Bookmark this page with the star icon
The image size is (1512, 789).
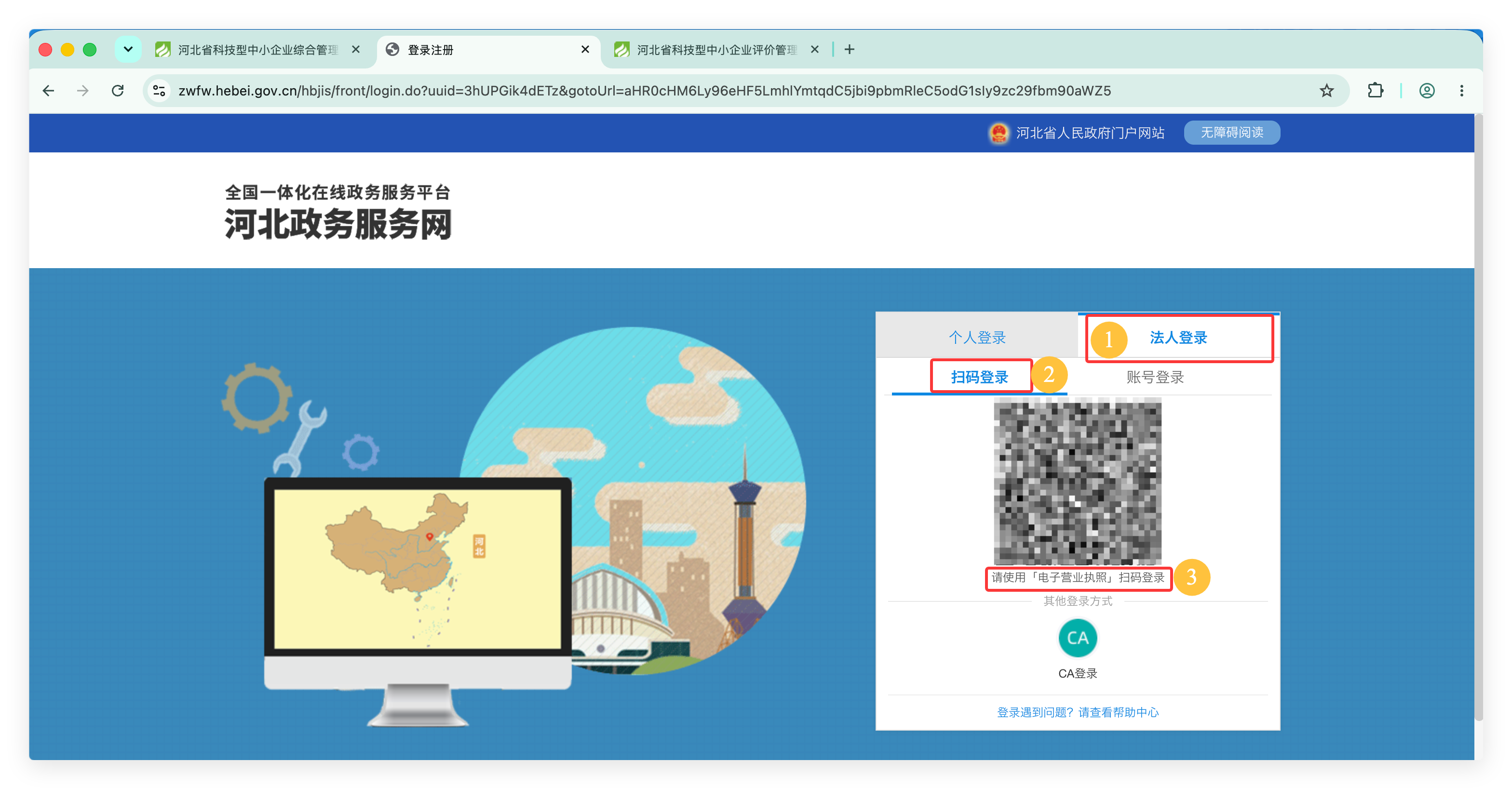(1326, 90)
